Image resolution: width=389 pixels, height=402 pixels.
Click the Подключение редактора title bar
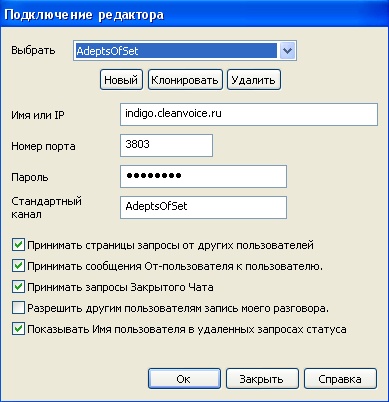(194, 15)
